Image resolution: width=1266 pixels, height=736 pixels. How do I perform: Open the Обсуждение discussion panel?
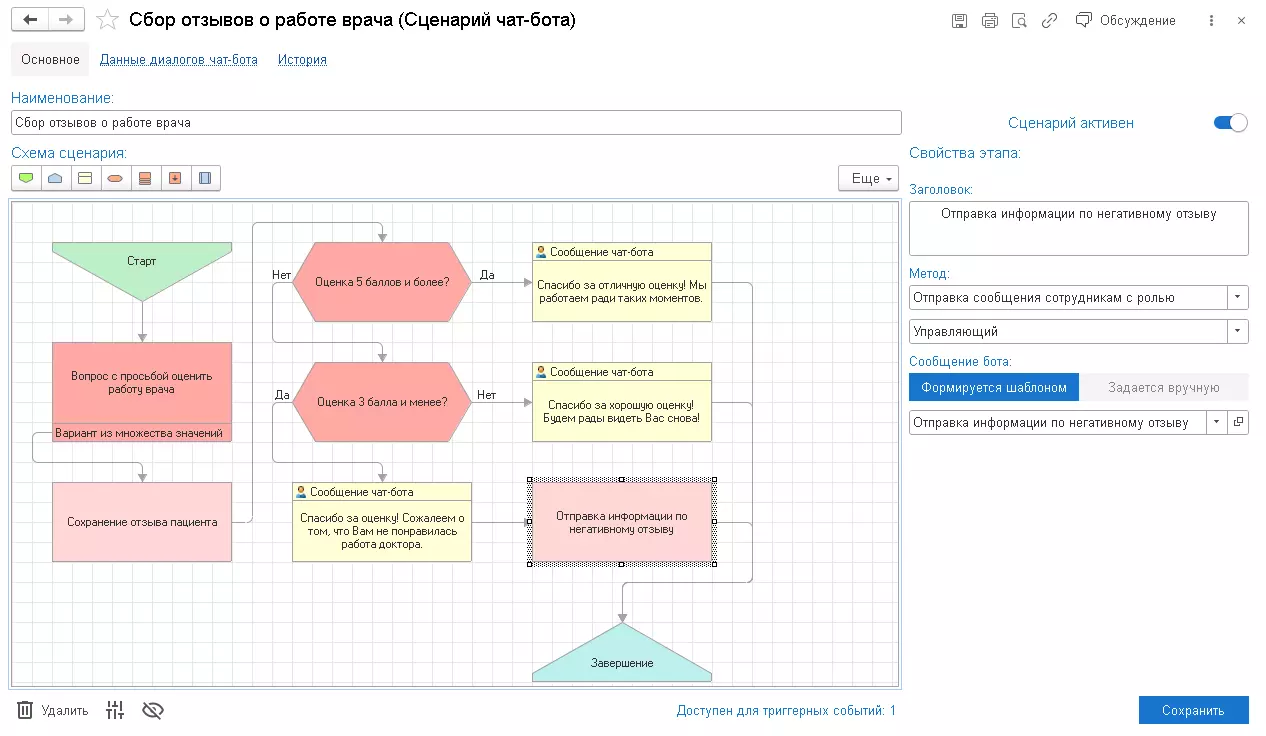click(x=1126, y=21)
